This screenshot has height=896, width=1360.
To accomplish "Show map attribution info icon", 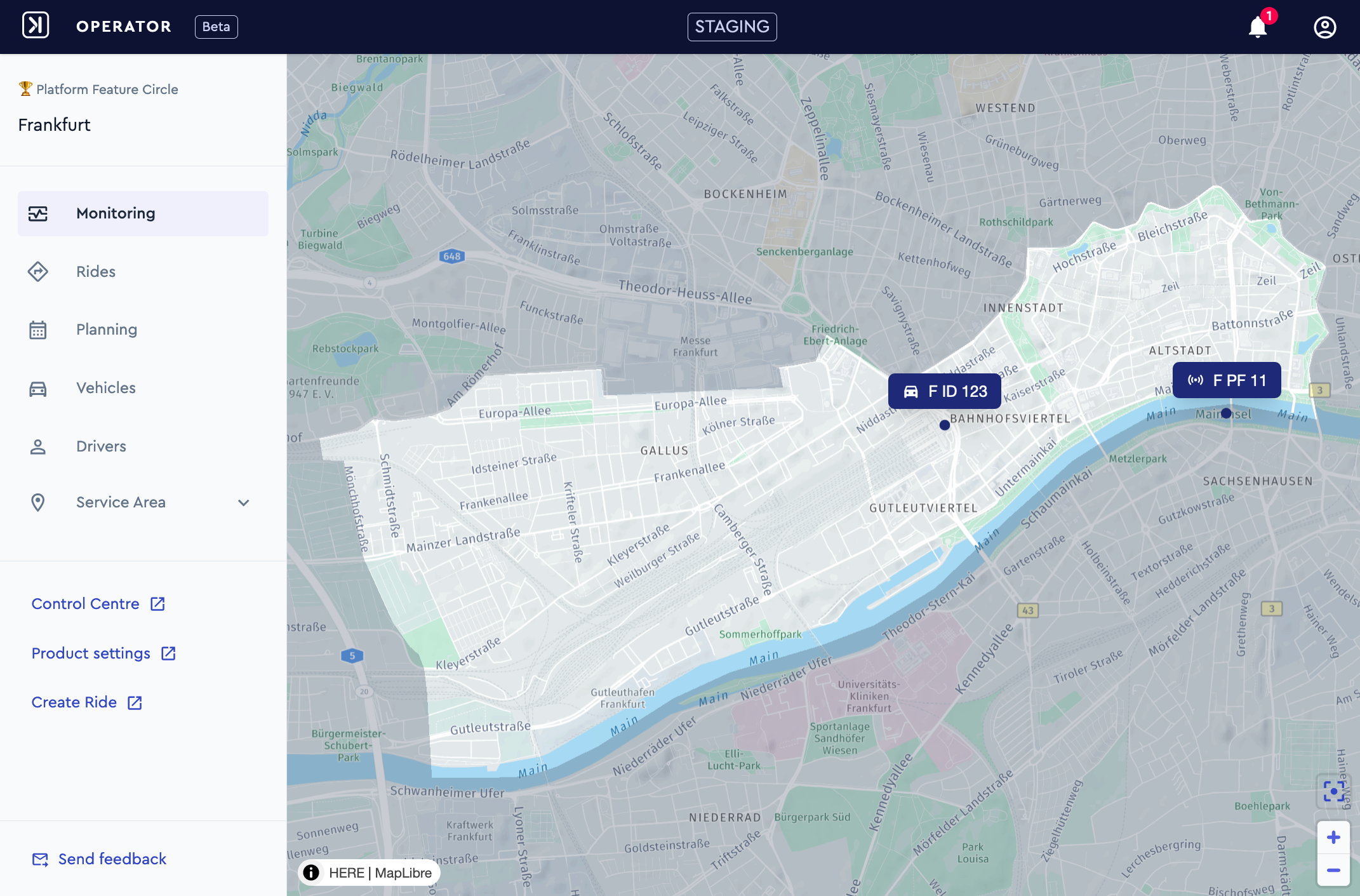I will (311, 873).
